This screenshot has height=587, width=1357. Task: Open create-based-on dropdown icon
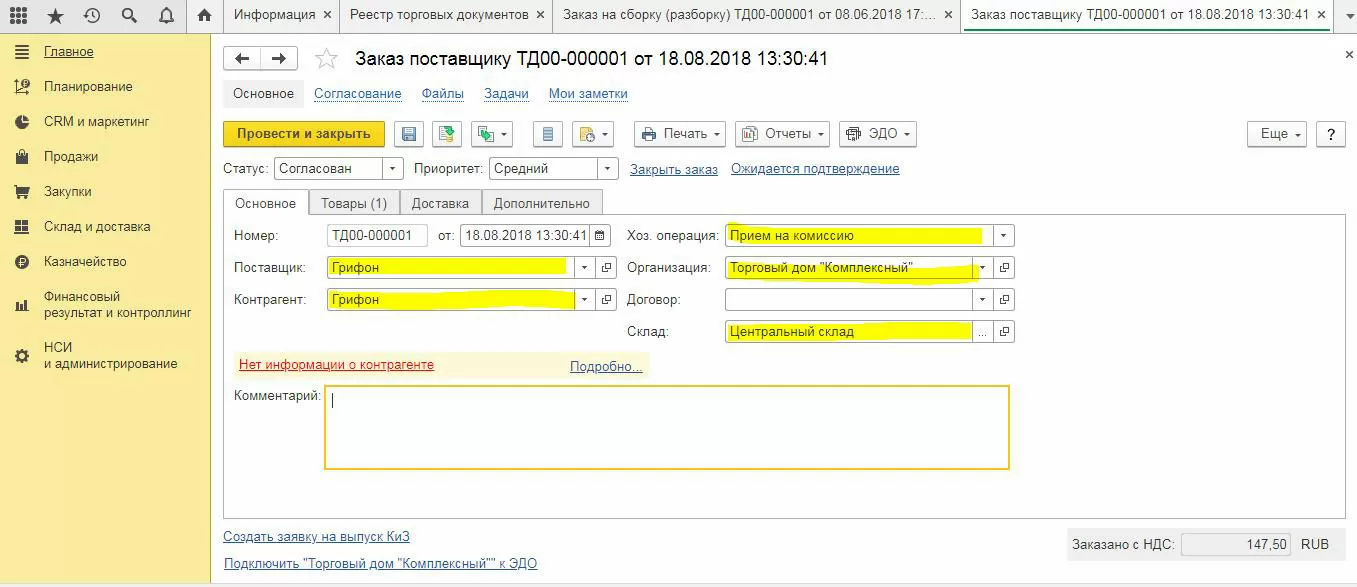click(x=492, y=134)
